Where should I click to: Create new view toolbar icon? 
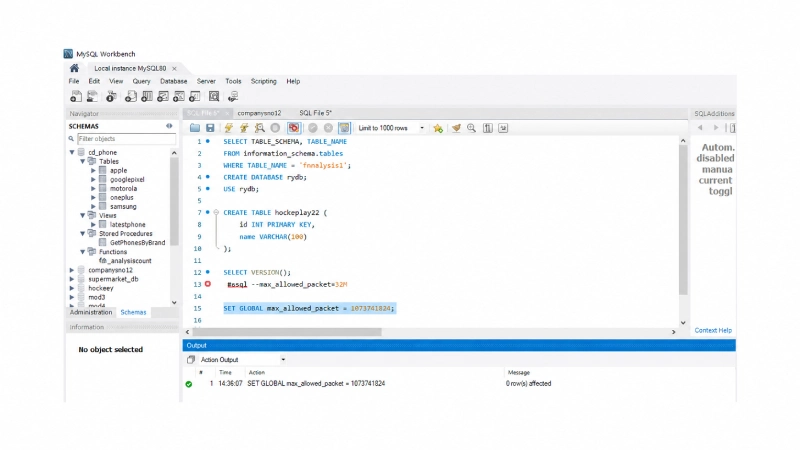click(163, 96)
